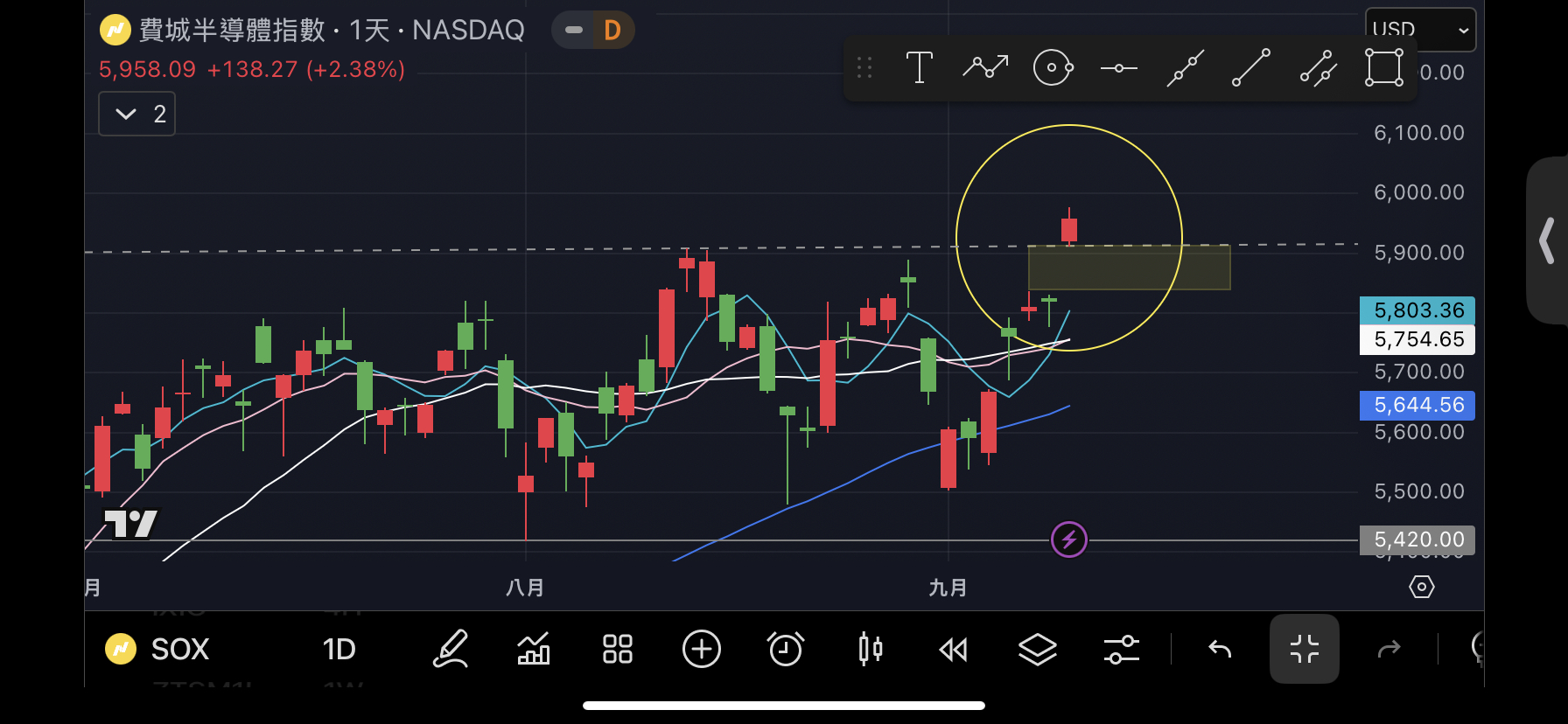This screenshot has width=1568, height=724.
Task: Expand the right side panel handle
Action: tap(1547, 240)
